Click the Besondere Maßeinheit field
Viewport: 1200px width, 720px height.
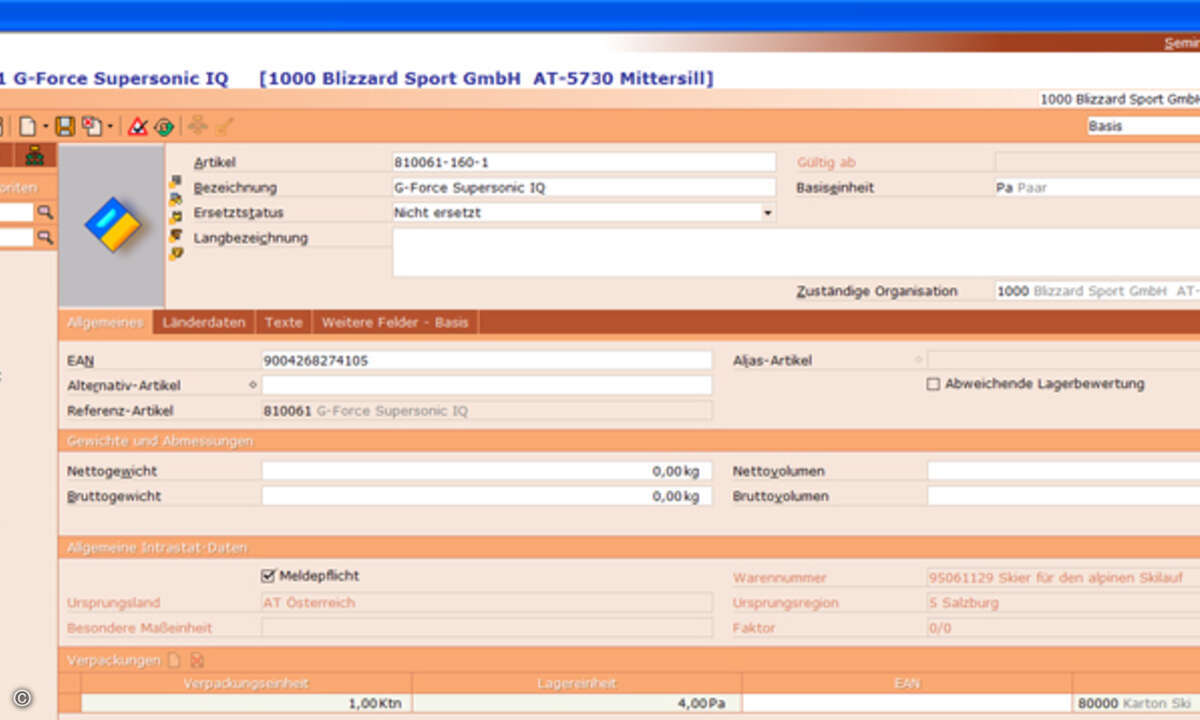click(487, 628)
